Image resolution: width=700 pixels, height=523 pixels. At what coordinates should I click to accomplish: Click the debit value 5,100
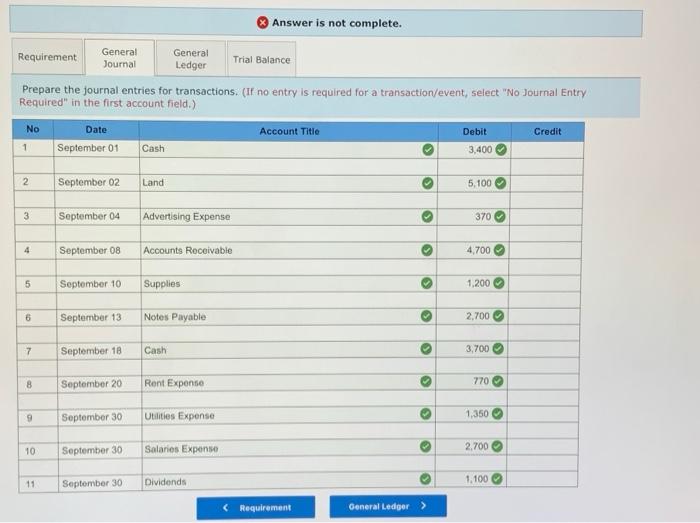[479, 183]
